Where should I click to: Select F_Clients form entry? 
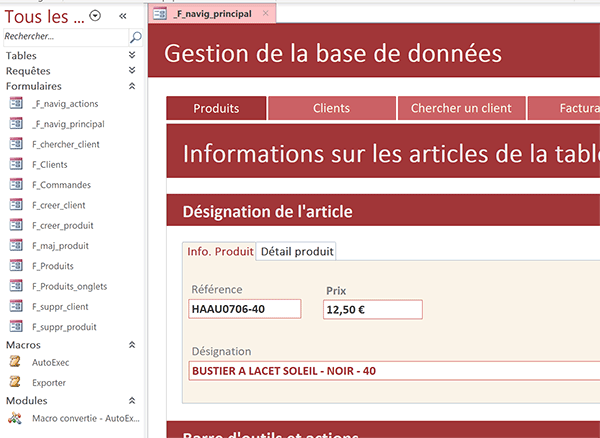[50, 164]
